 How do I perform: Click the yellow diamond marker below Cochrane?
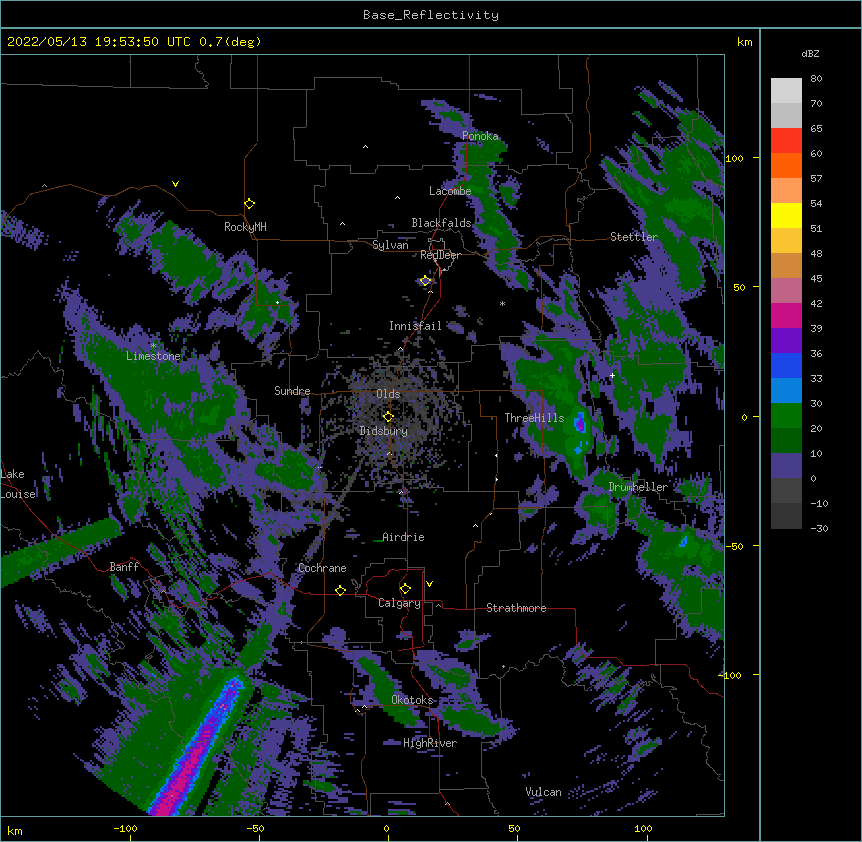click(340, 590)
